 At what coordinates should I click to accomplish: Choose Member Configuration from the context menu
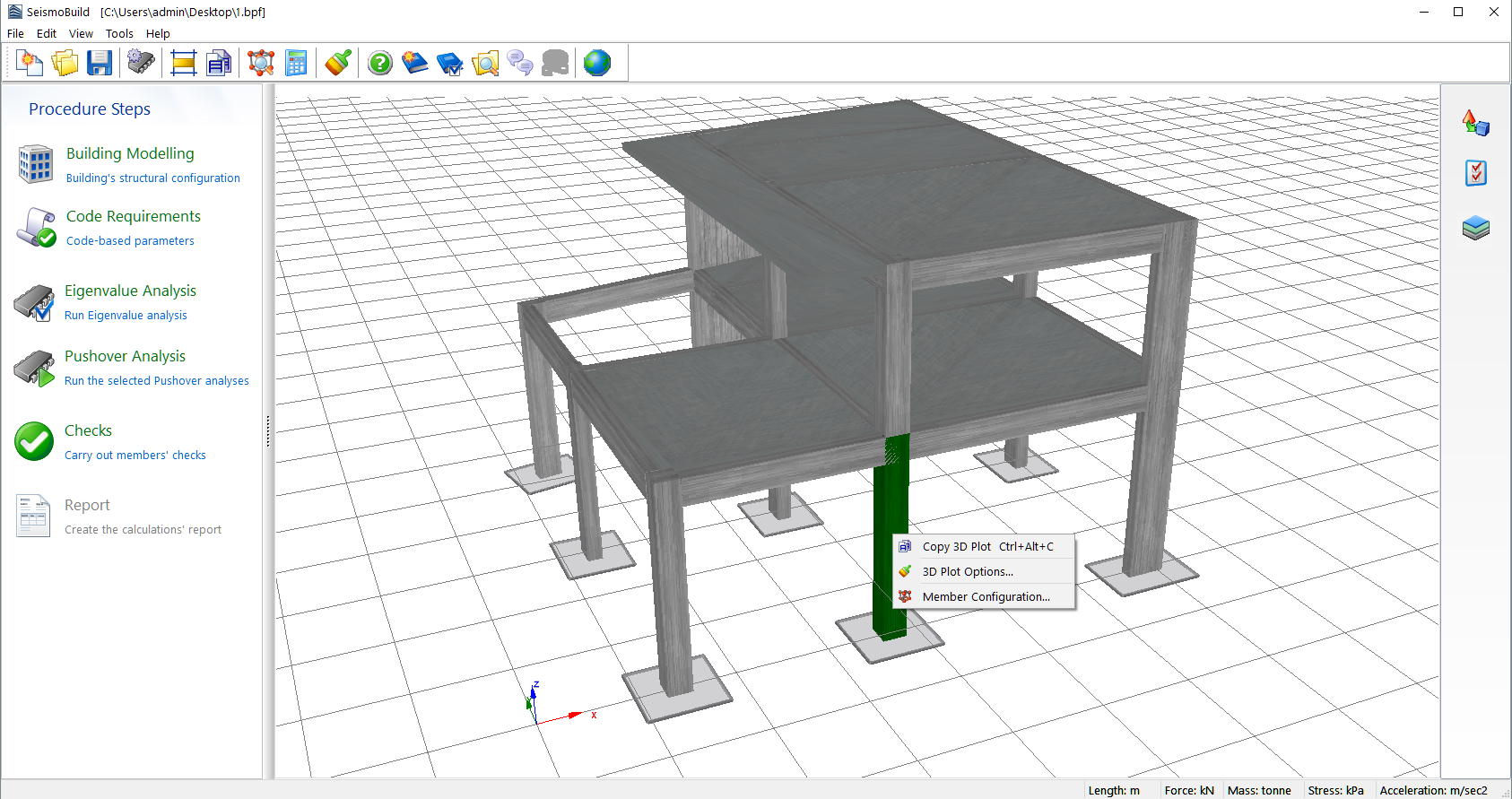(x=986, y=597)
